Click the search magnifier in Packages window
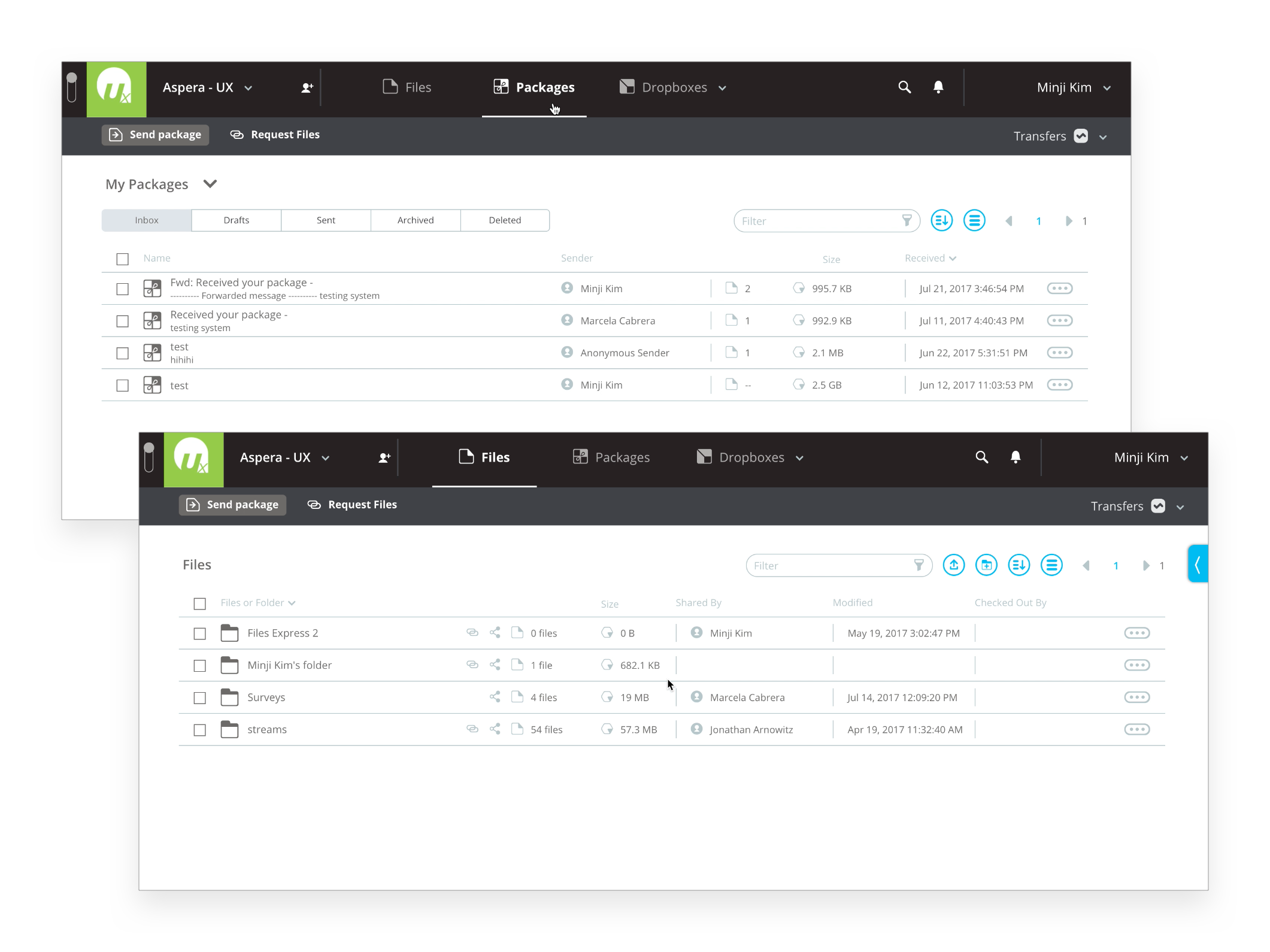The width and height of the screenshot is (1270, 952). 904,87
